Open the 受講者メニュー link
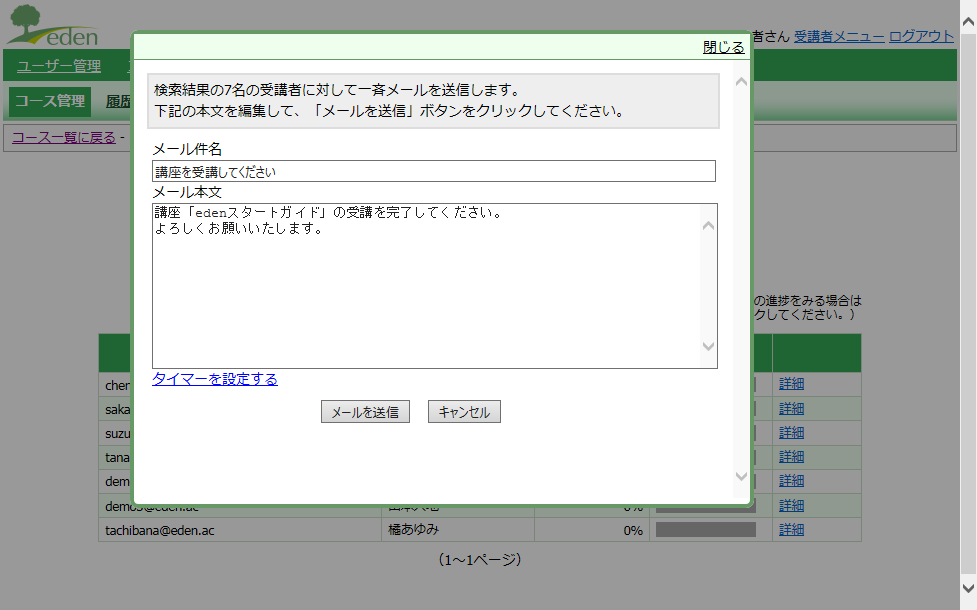The width and height of the screenshot is (977, 610). coord(839,36)
